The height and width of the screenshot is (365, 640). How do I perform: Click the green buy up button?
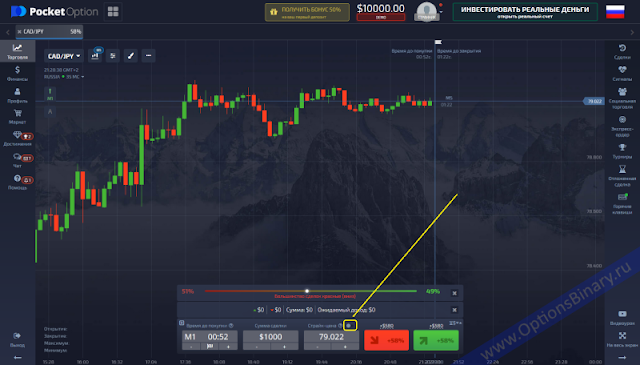tap(436, 340)
